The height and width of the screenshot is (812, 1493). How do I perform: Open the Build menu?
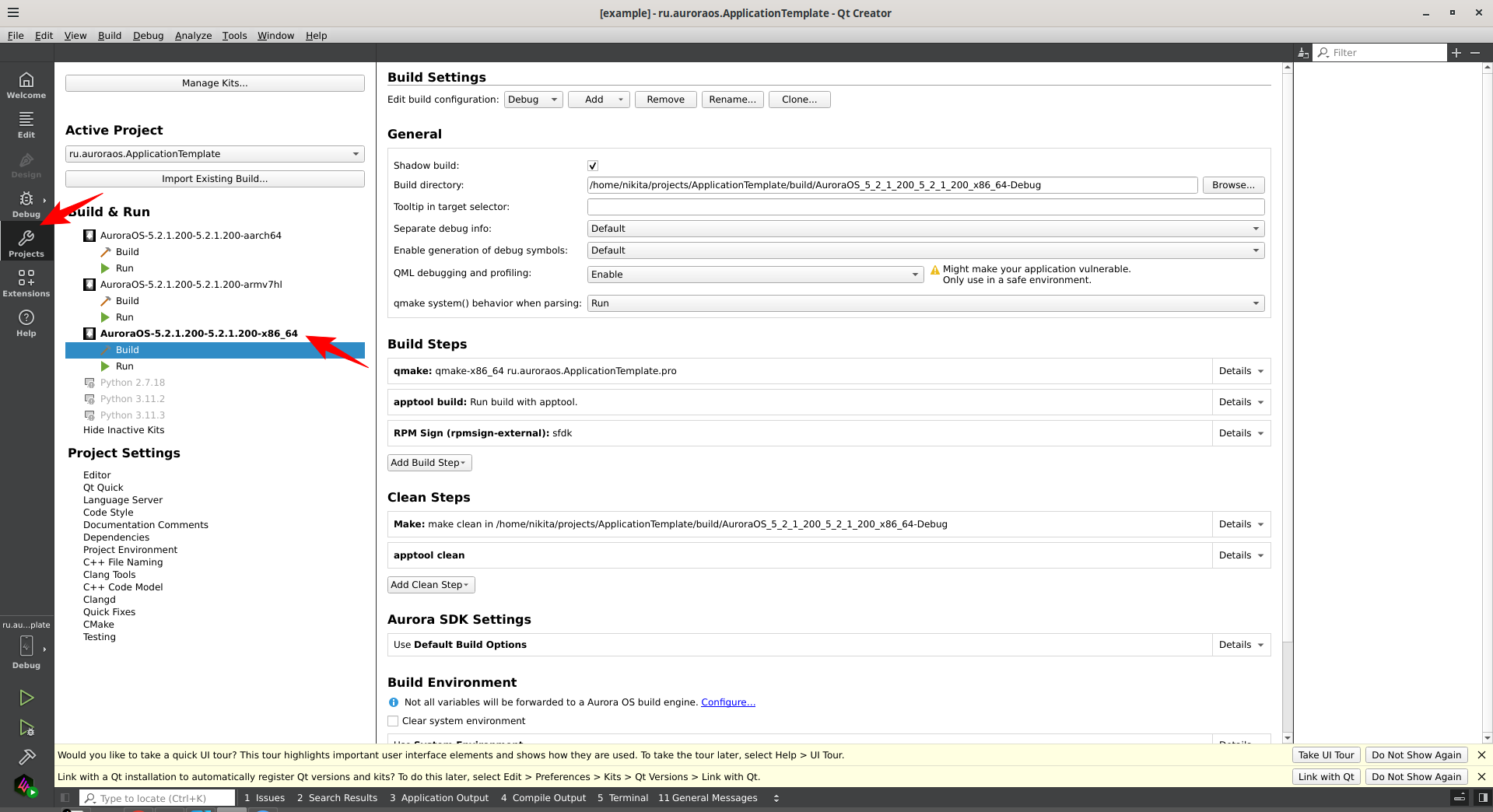click(x=110, y=36)
